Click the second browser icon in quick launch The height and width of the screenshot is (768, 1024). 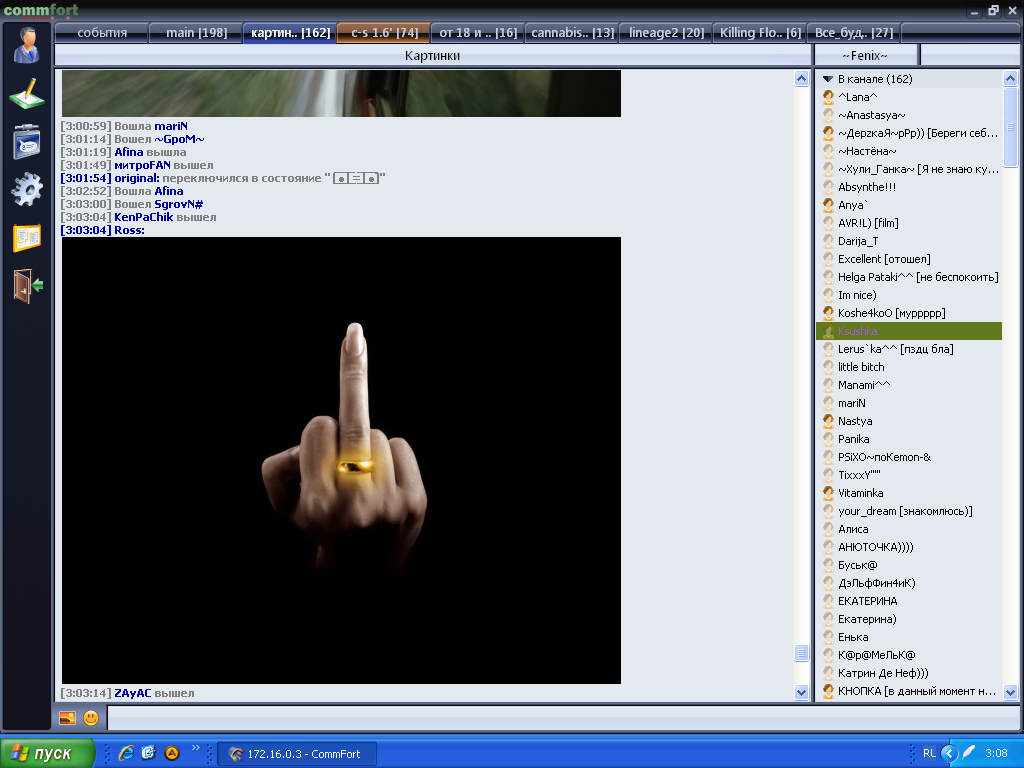(149, 753)
